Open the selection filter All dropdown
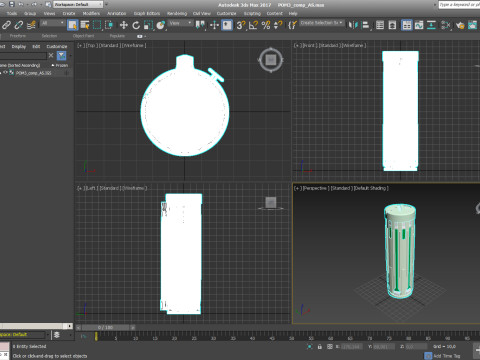Screen dimensions: 480x360 tap(53, 23)
